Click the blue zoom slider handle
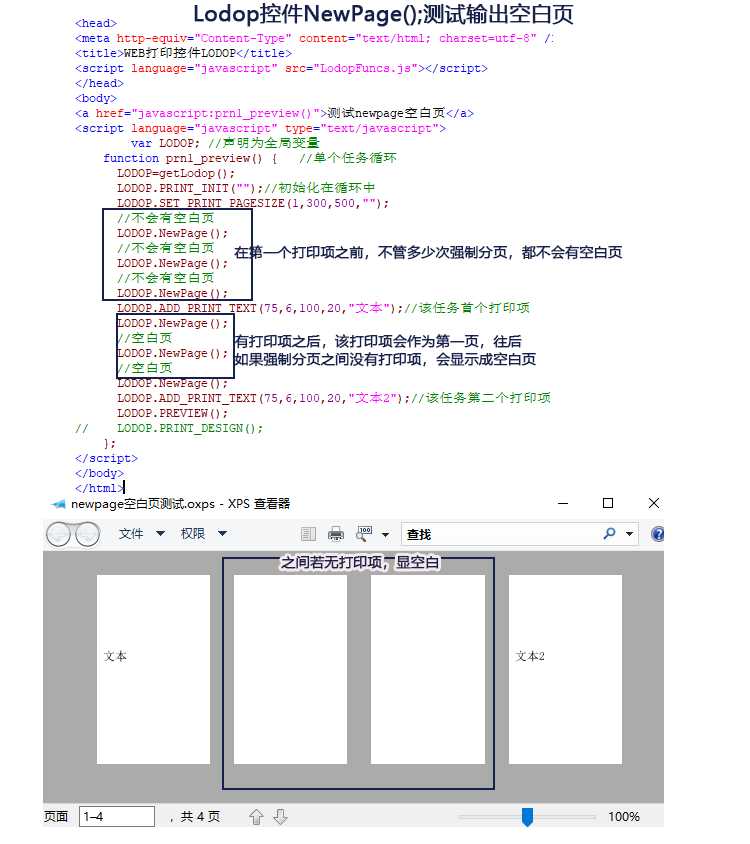750x844 pixels. tap(528, 817)
